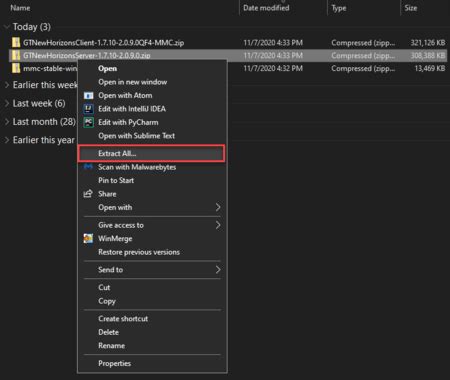Select Edit with IntelliJ IDEA

tap(132, 109)
